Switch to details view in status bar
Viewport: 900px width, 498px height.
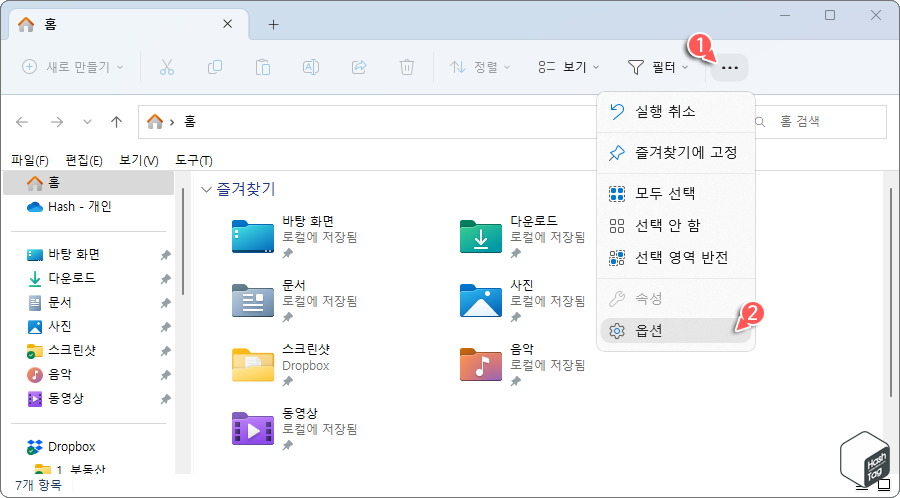coord(862,487)
